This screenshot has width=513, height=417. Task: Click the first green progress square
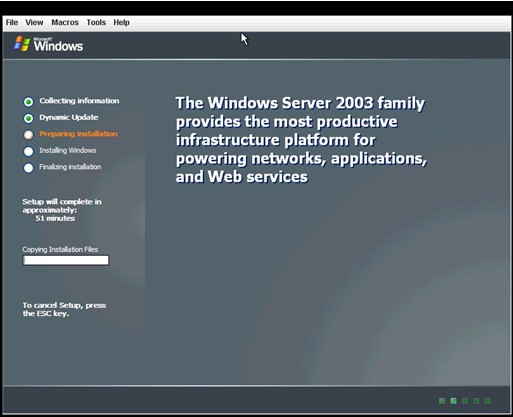442,401
